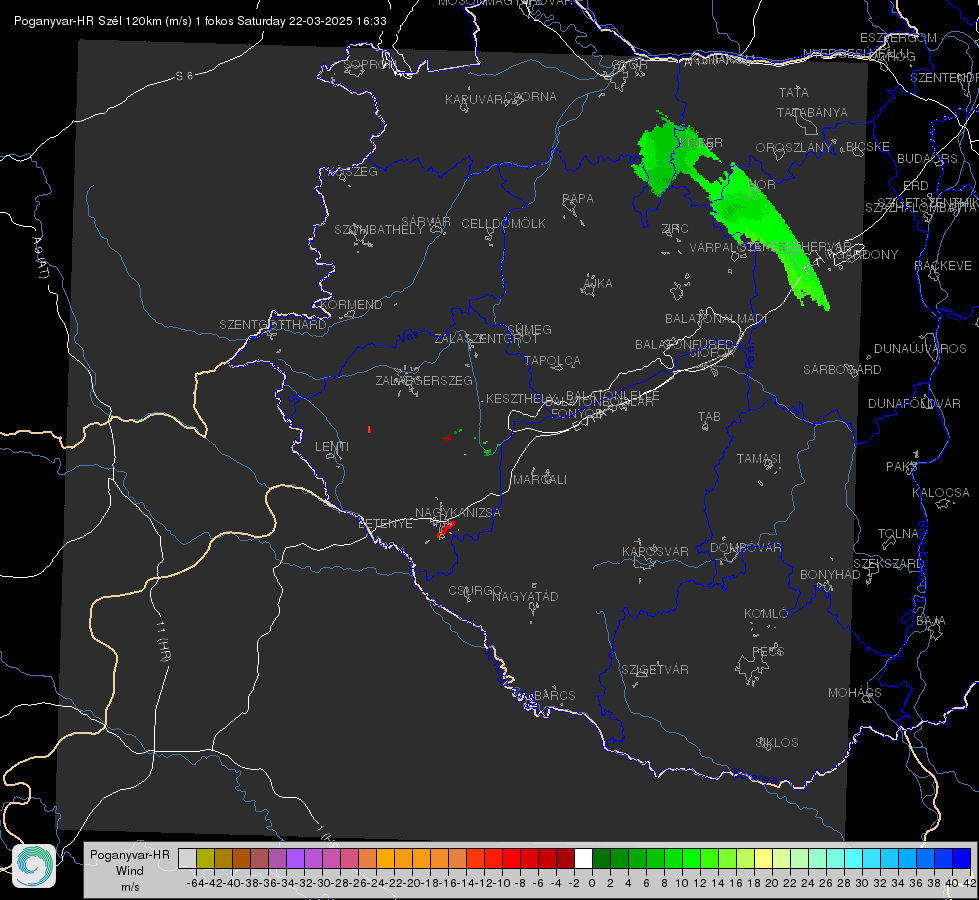Choose the pale yellow swatch above 18-20
Screen dimensions: 979x900
pos(764,858)
